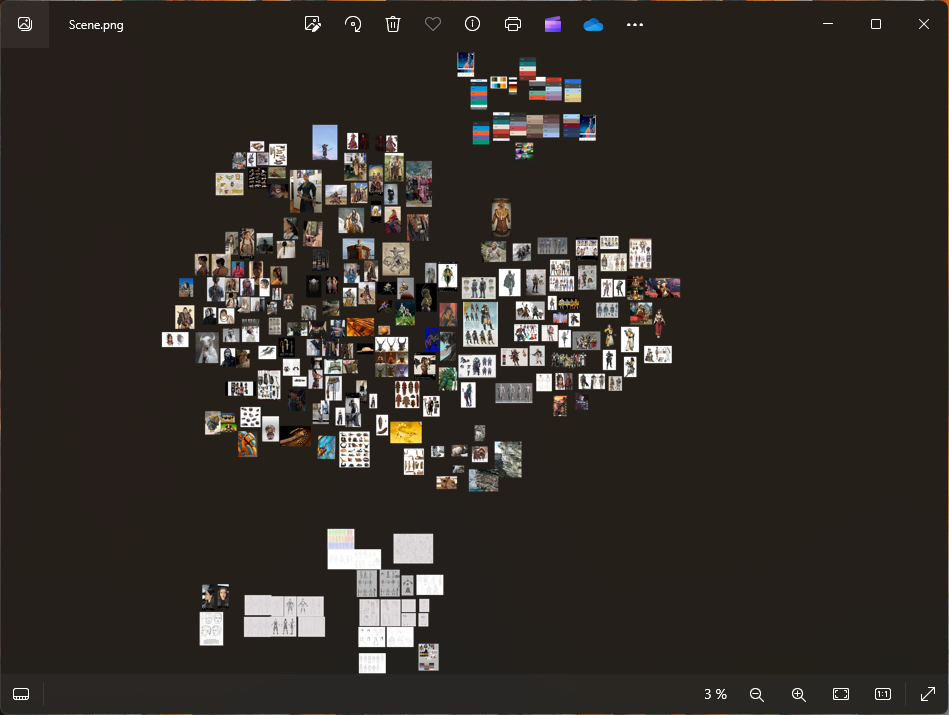Toggle the filmstrip view icon
Screen dimensions: 949x715
pos(21,694)
